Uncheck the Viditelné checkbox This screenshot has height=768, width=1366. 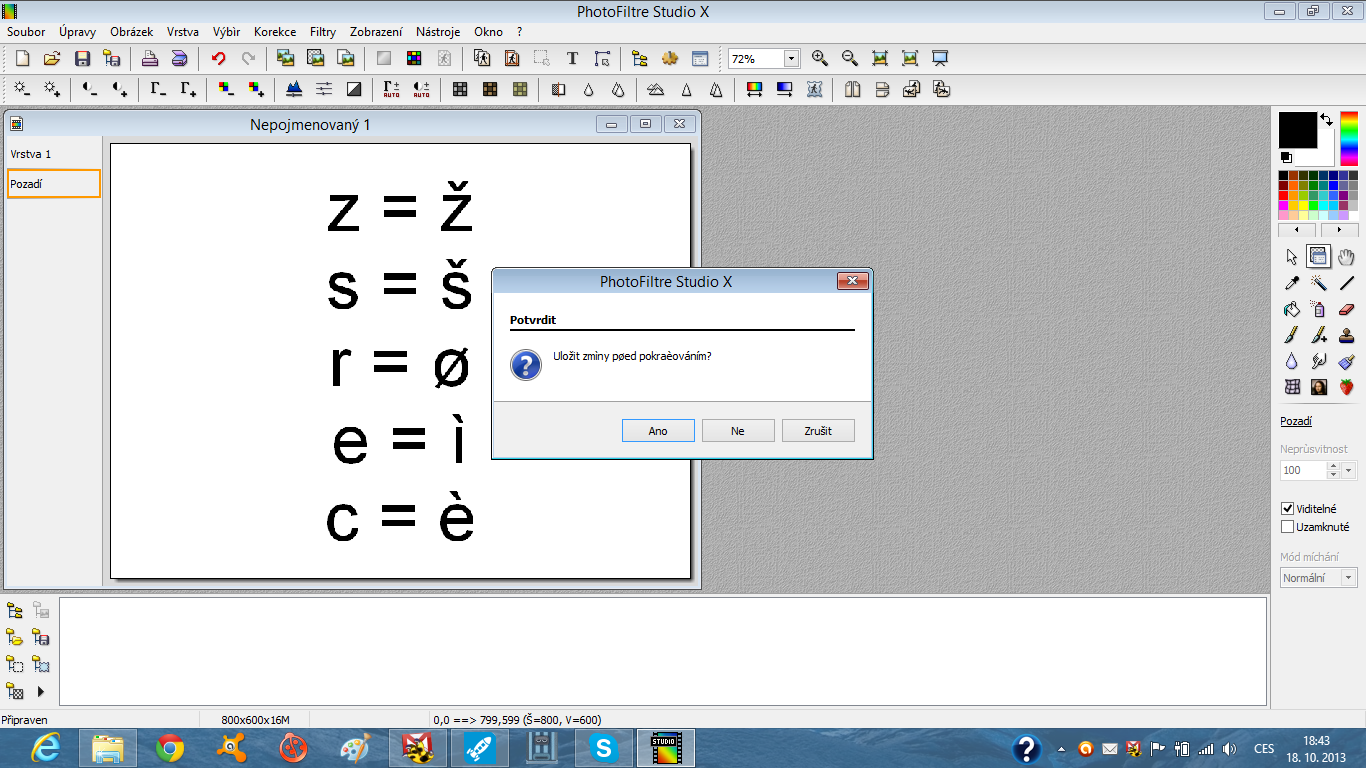pos(1288,509)
